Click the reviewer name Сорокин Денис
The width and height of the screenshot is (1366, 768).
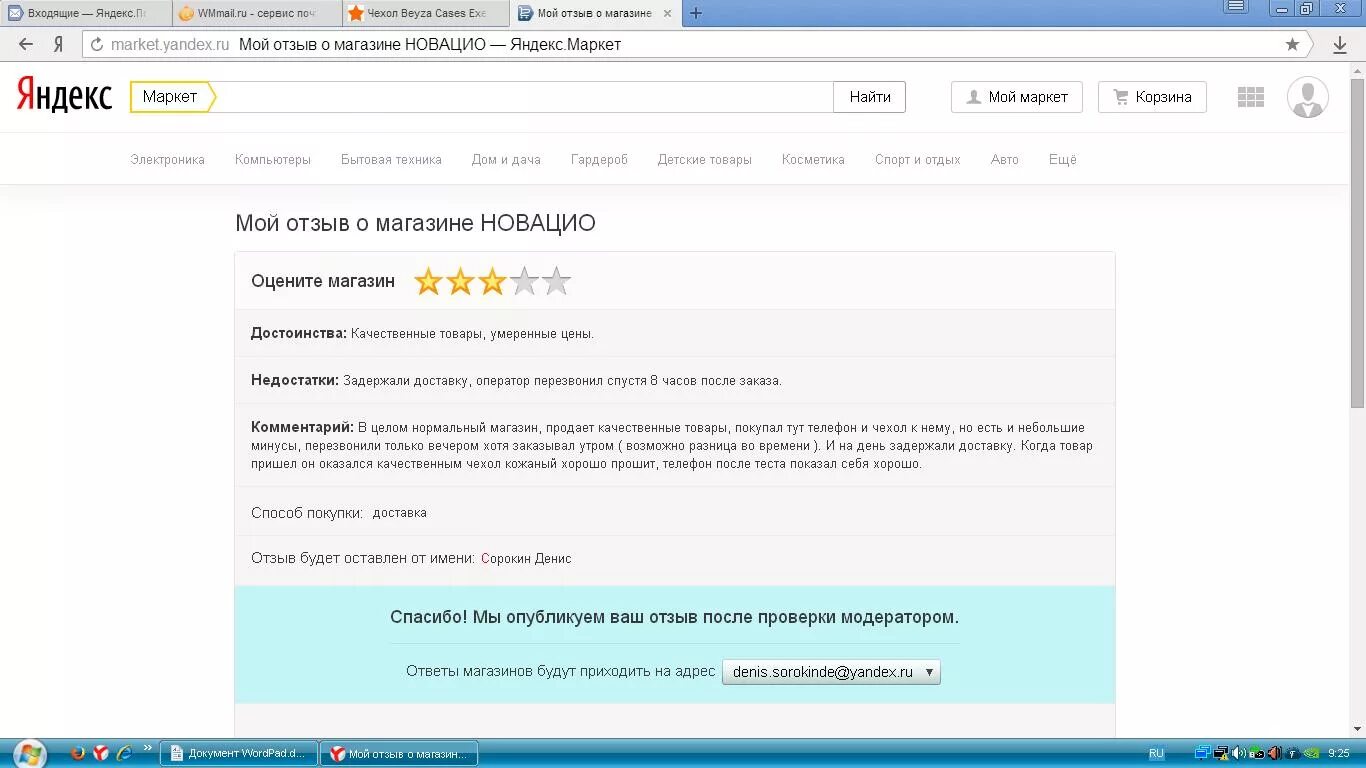click(x=526, y=559)
